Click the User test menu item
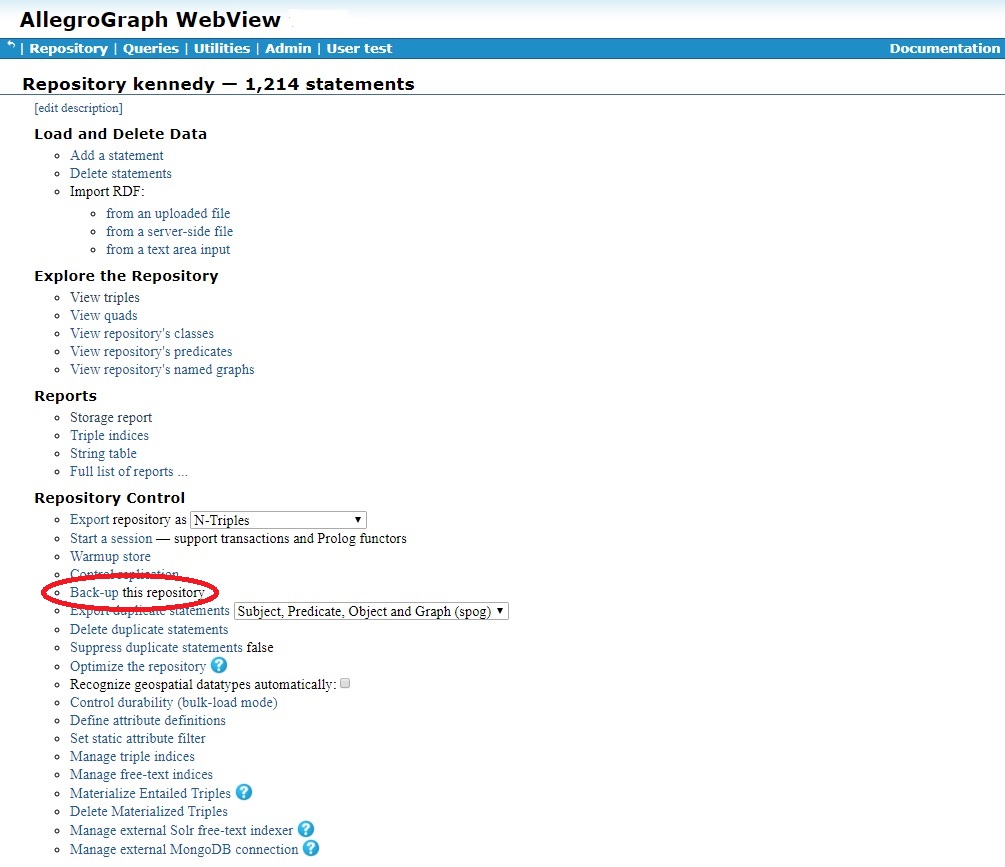Viewport: 1005px width, 867px height. [x=359, y=48]
